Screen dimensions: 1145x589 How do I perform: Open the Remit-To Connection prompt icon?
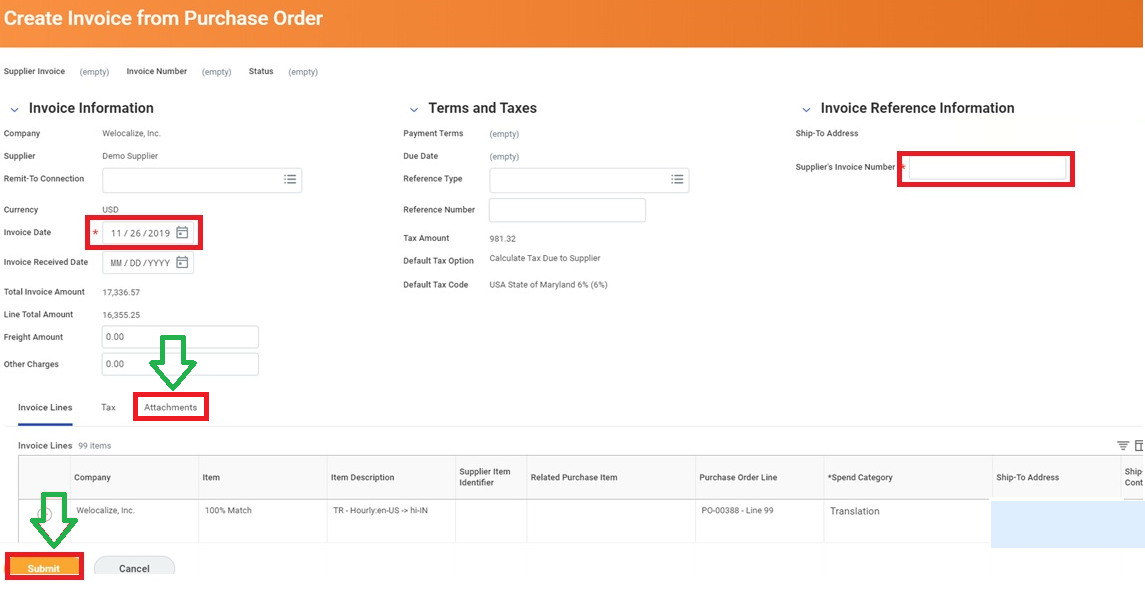point(290,179)
